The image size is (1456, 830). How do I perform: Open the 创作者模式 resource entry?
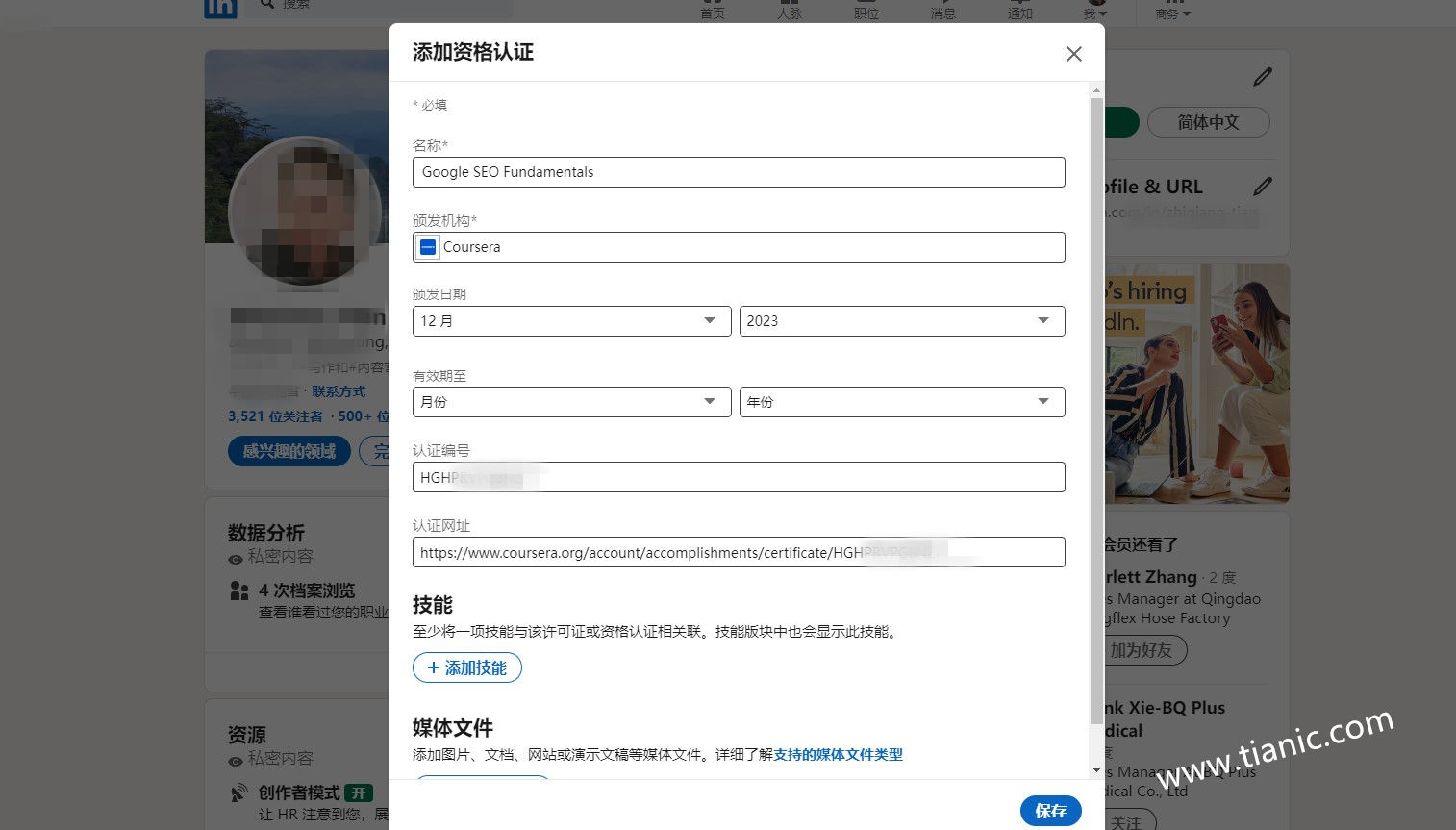pos(299,792)
